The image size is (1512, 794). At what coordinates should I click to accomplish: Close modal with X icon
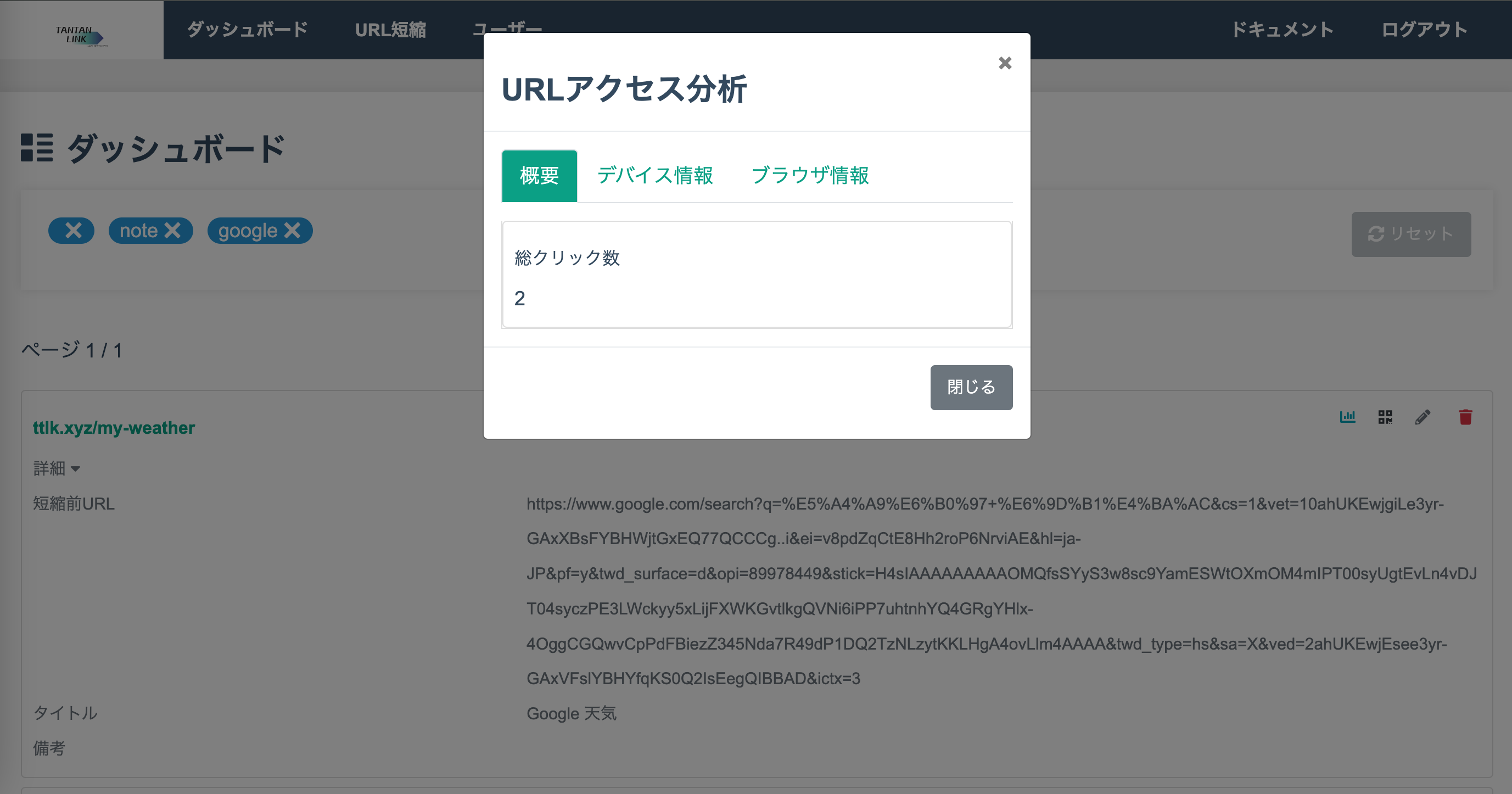(x=1005, y=63)
